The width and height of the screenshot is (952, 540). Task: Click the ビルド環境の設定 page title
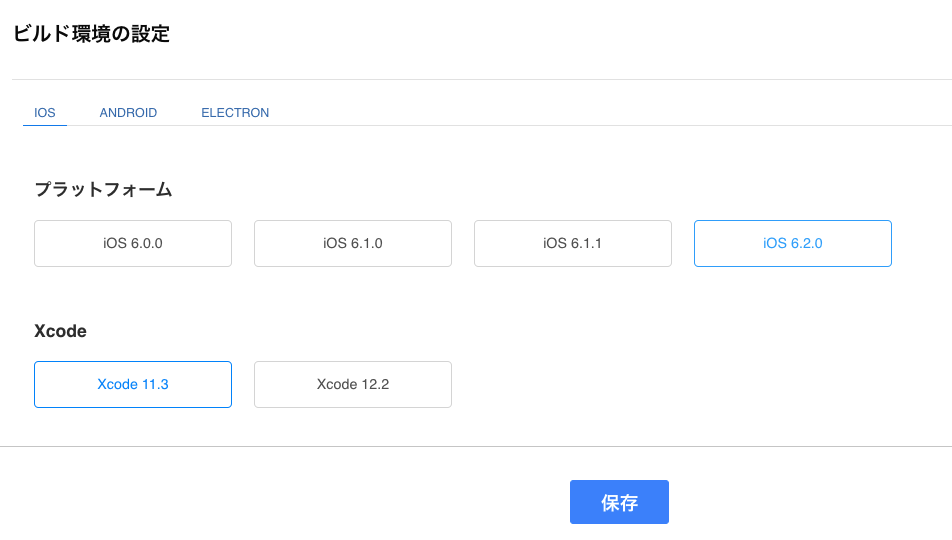pos(91,34)
